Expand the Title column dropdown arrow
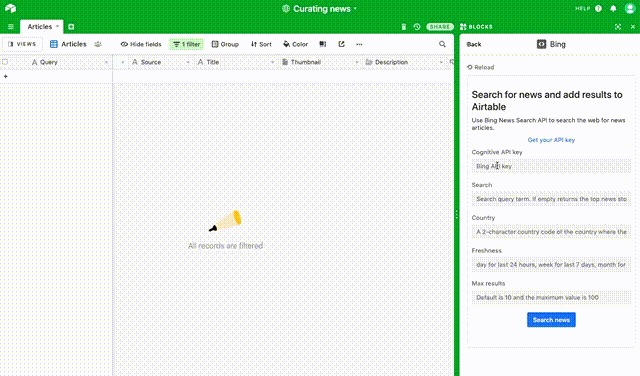Image resolution: width=640 pixels, height=376 pixels. (x=272, y=62)
